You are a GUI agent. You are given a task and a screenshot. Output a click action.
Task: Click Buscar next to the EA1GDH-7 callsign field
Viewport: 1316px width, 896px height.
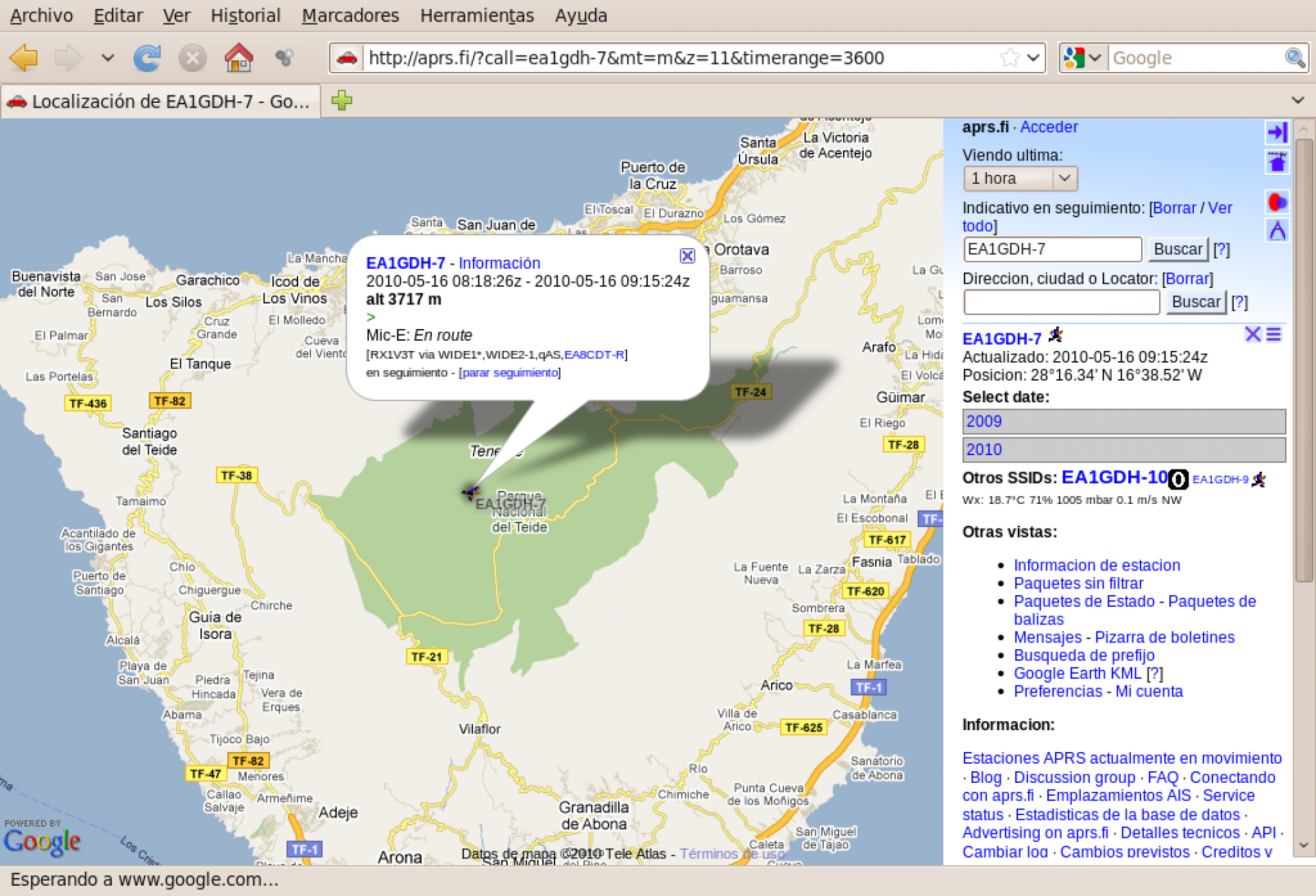[x=1178, y=249]
